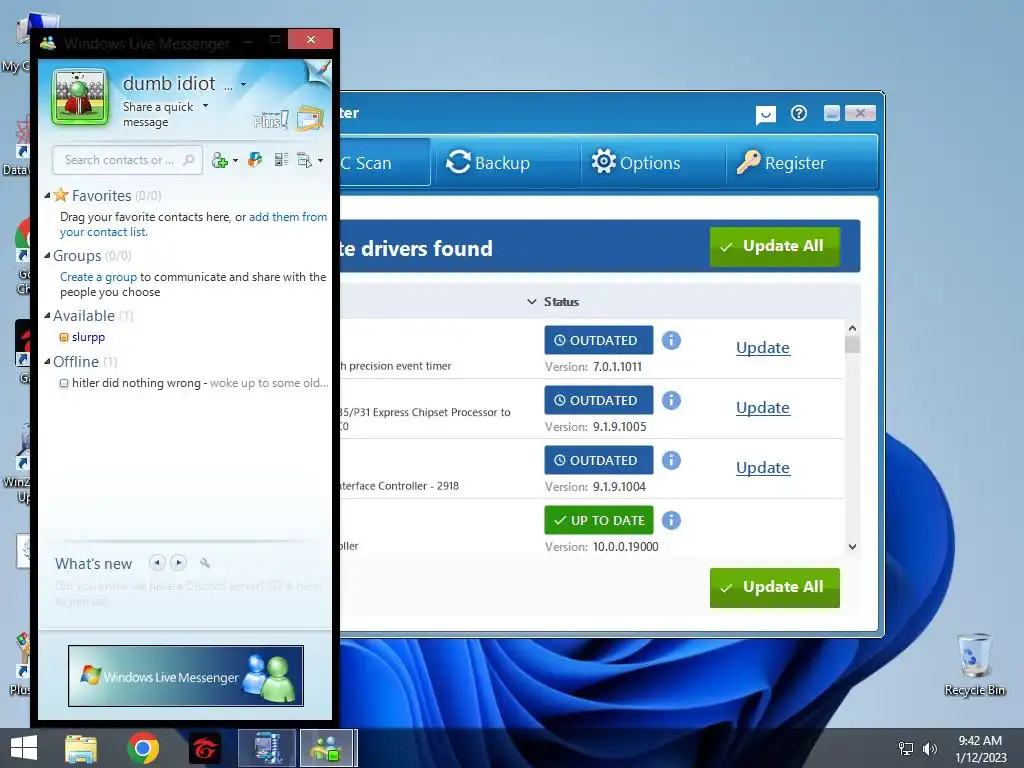The width and height of the screenshot is (1024, 768).
Task: Click the Messenger profile picture avatar
Action: (80, 97)
